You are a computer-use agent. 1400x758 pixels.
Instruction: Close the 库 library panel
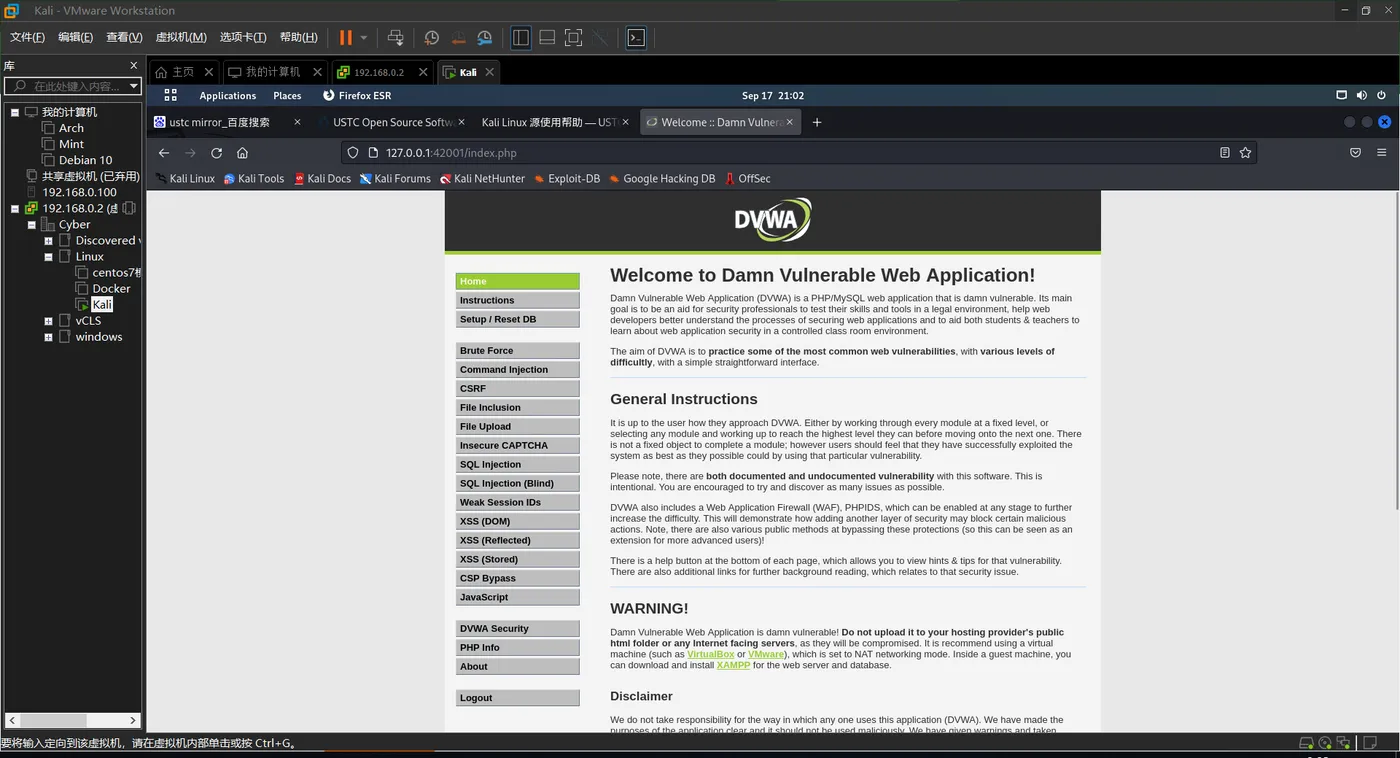[x=134, y=65]
